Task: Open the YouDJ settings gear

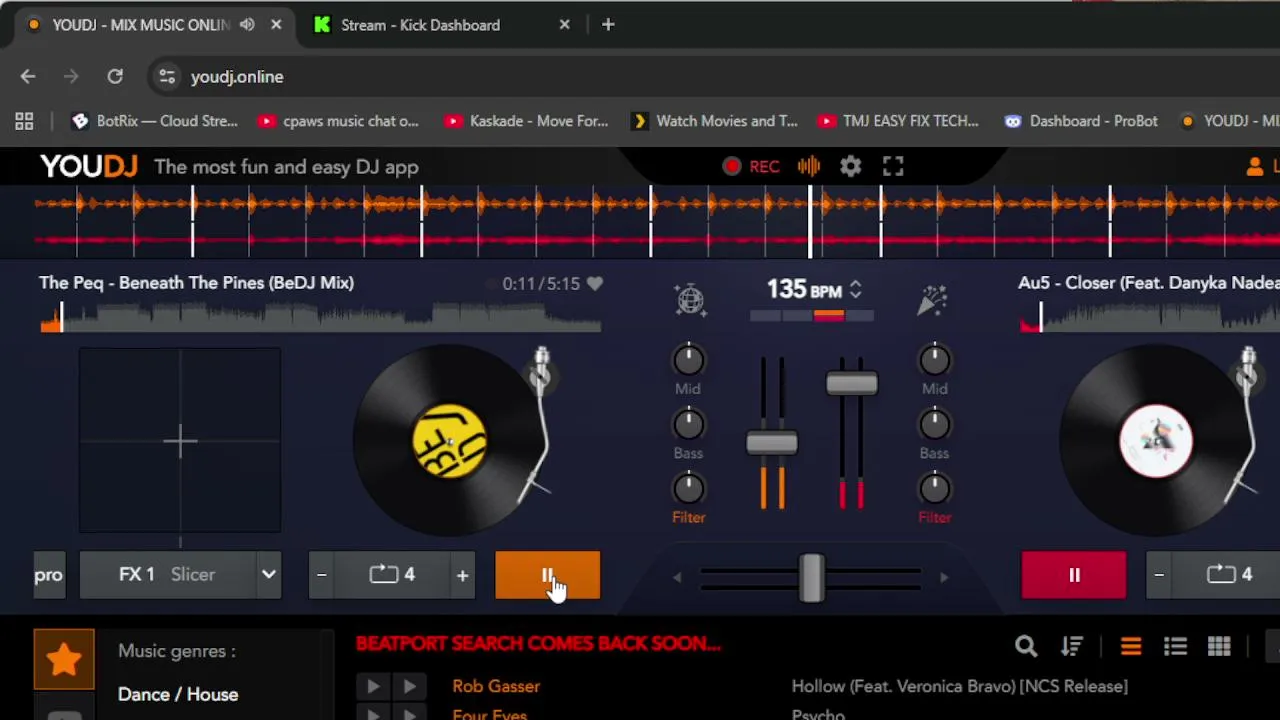Action: click(x=850, y=167)
